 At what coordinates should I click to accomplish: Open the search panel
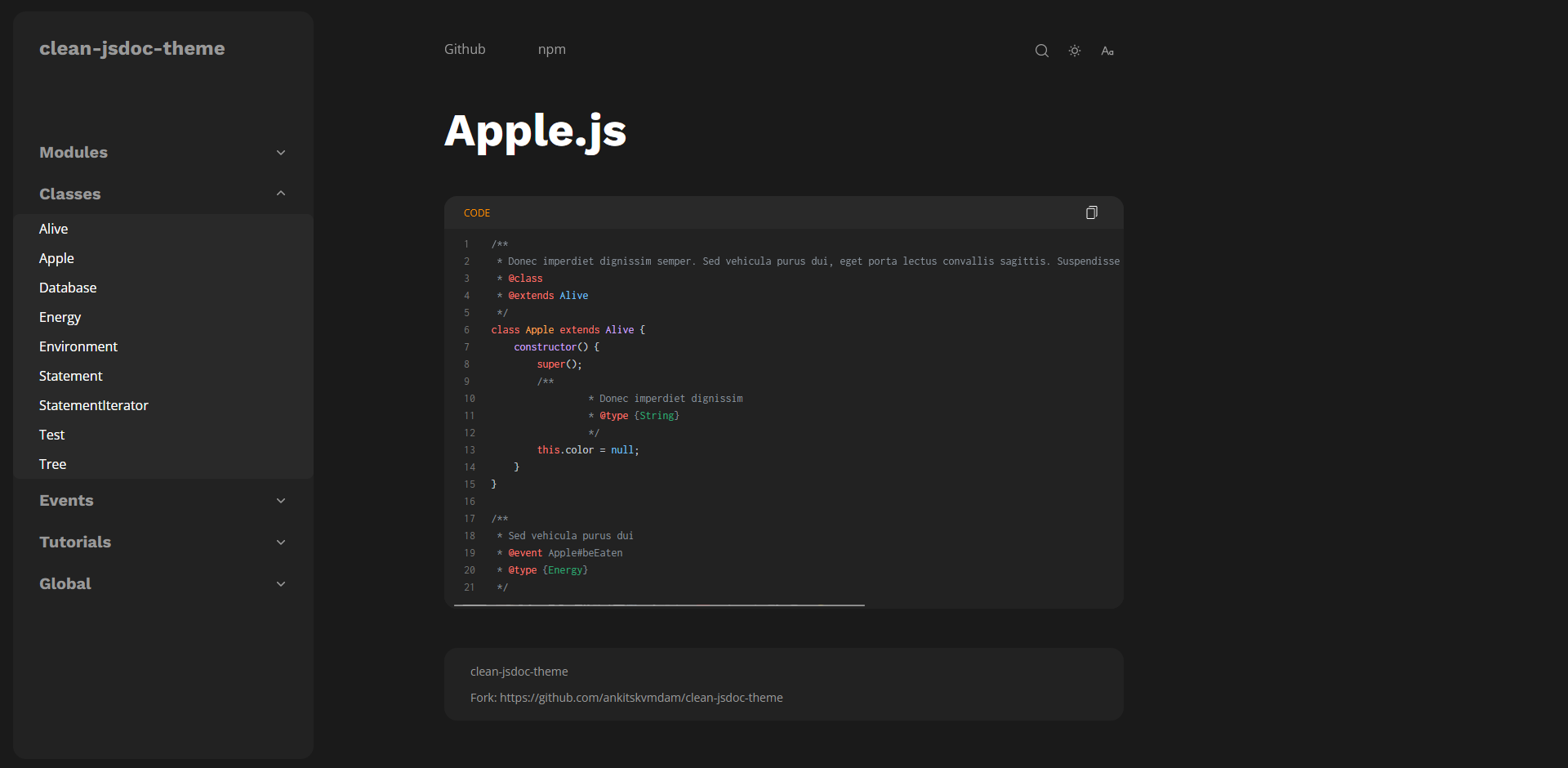1041,50
